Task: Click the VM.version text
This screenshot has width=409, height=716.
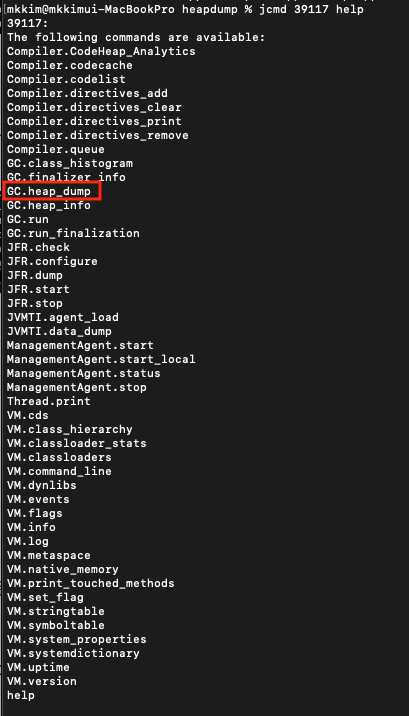Action: point(42,681)
